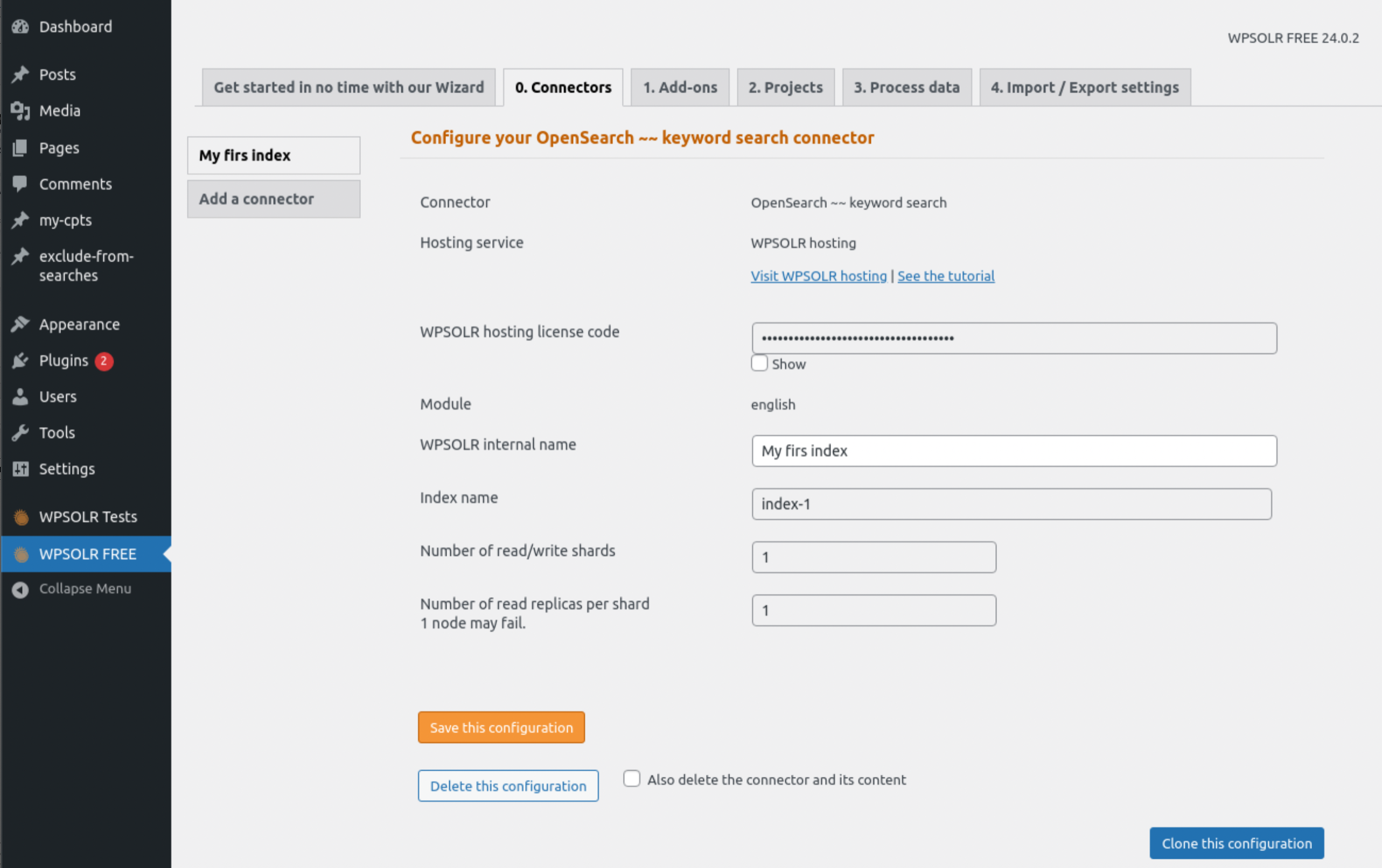Screen dimensions: 1382x868
Task: Open the Plugins menu item
Action: pyautogui.click(x=86, y=360)
